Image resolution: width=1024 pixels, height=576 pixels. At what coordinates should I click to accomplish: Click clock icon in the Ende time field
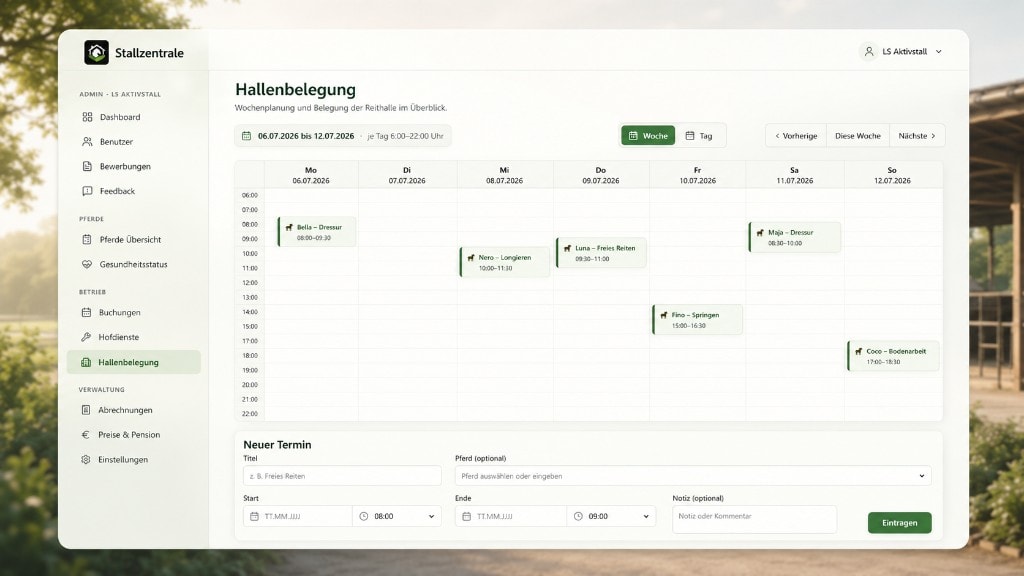pos(578,517)
